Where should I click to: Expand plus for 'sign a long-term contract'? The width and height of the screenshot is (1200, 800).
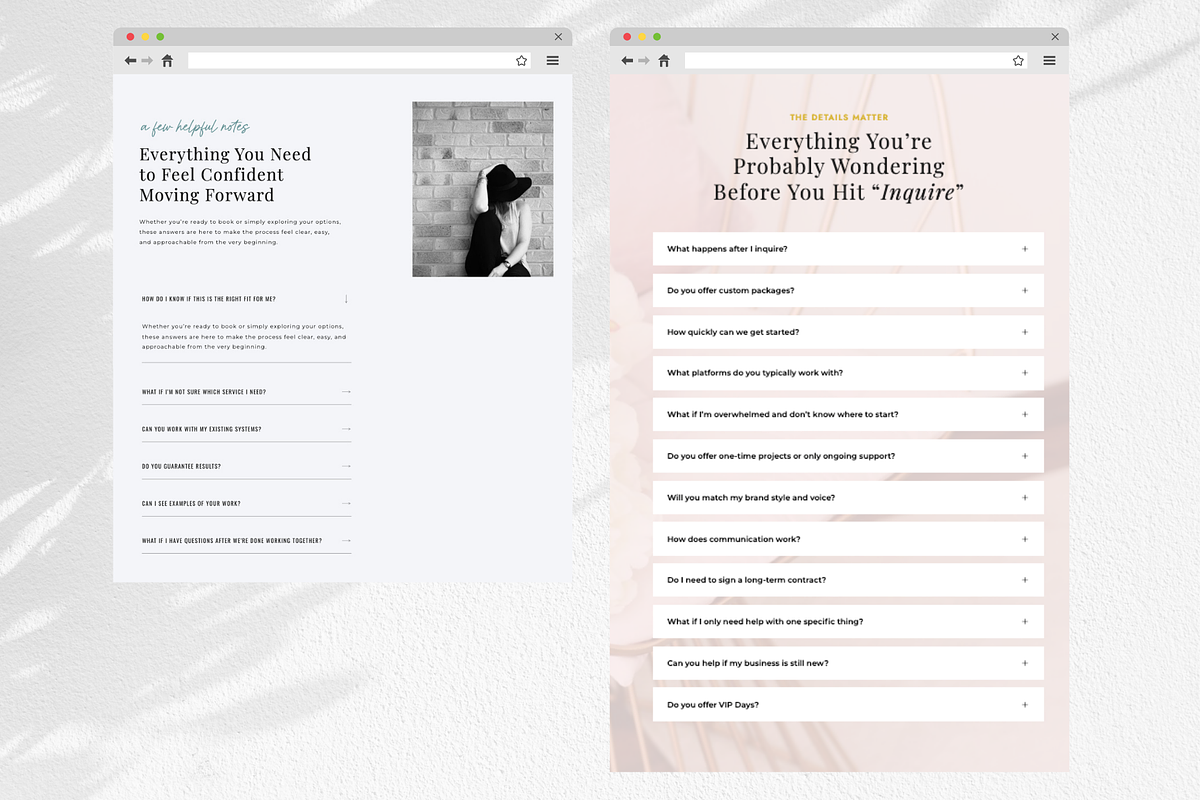(1025, 580)
